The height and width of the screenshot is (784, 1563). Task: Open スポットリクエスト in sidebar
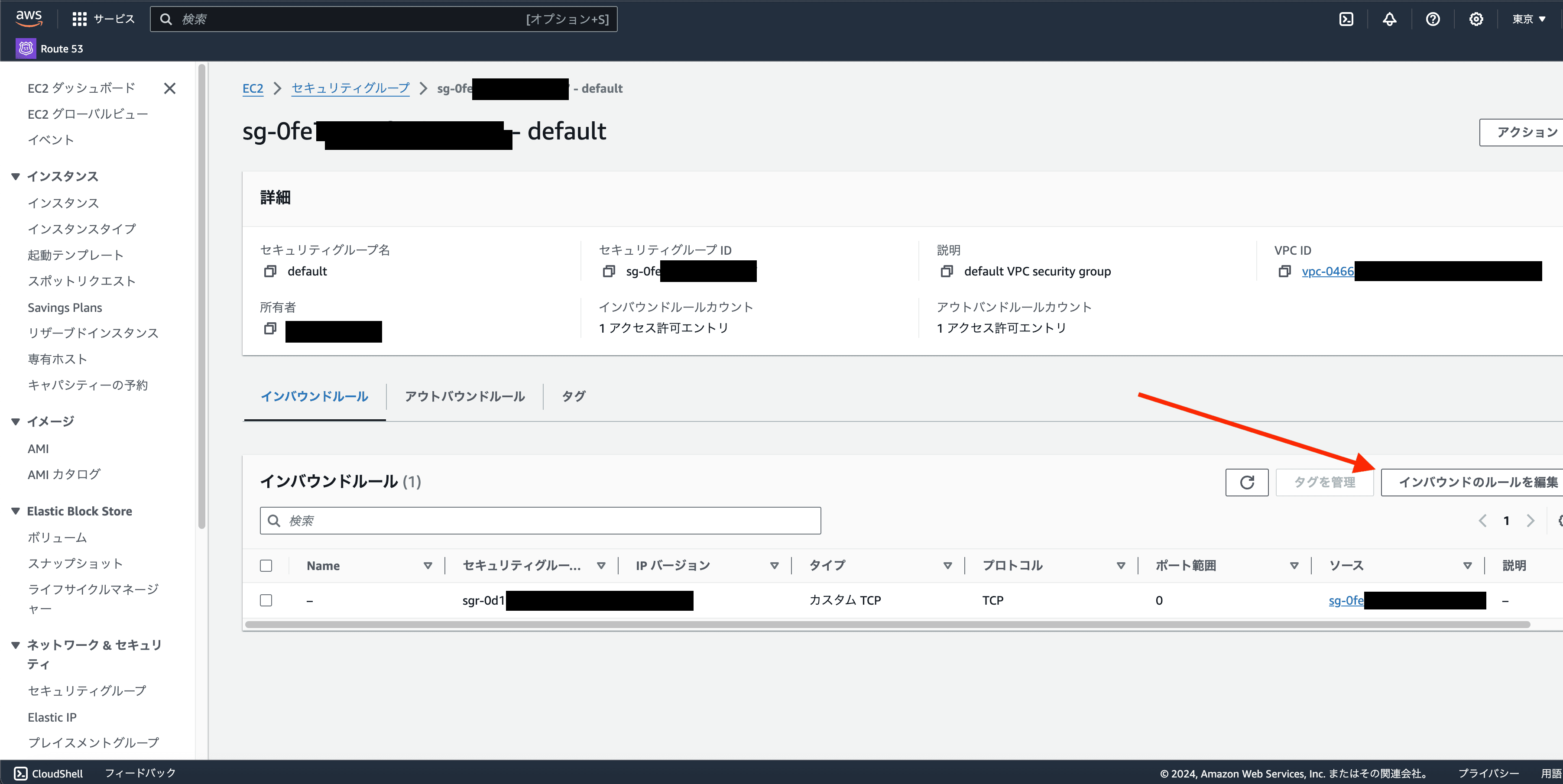tap(82, 282)
